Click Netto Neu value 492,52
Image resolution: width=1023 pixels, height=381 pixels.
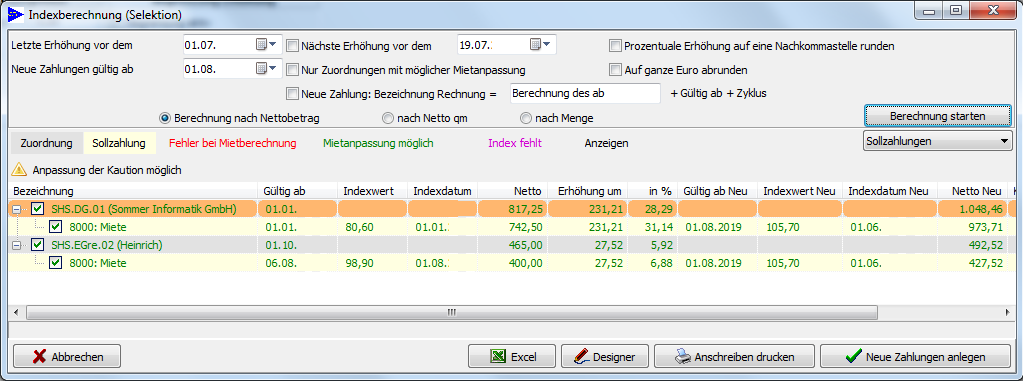(x=986, y=245)
